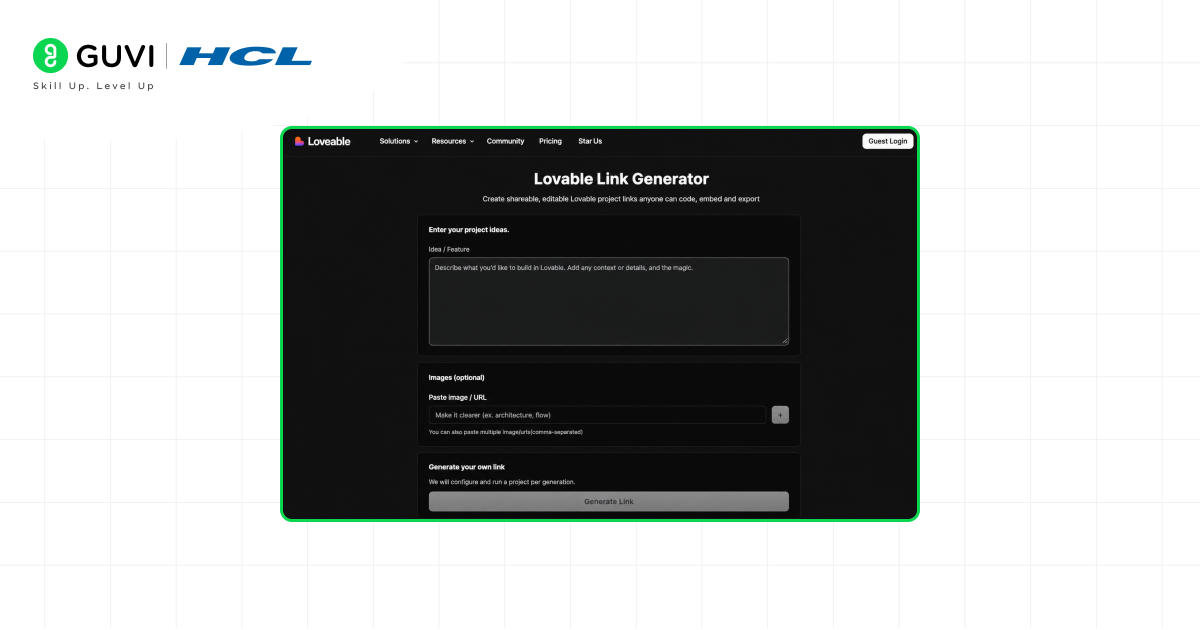Click the Lovable Link Generator heading
This screenshot has width=1200, height=630.
click(x=621, y=179)
